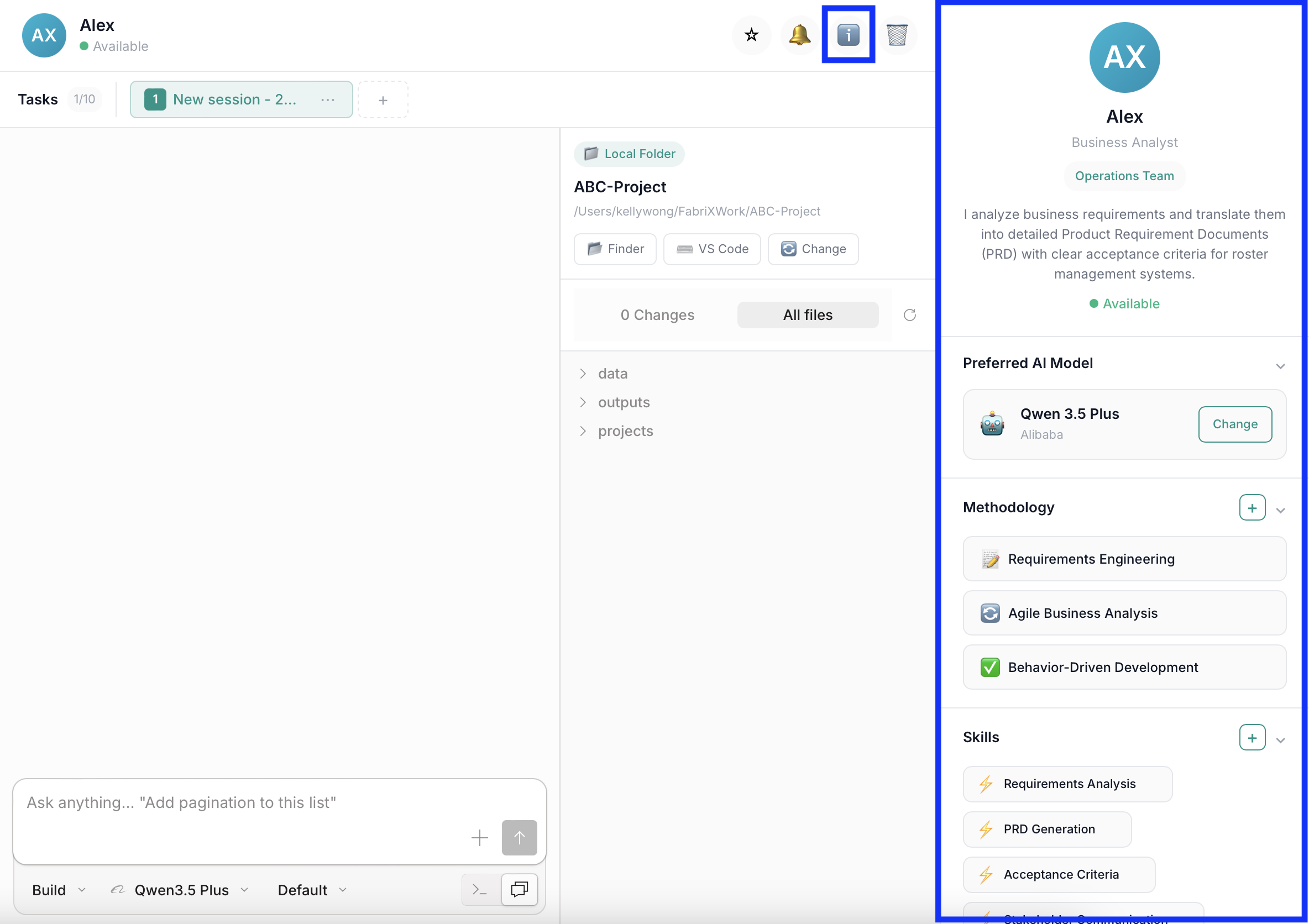Switch to the 0 Changes tab
The width and height of the screenshot is (1309, 924).
[x=657, y=315]
